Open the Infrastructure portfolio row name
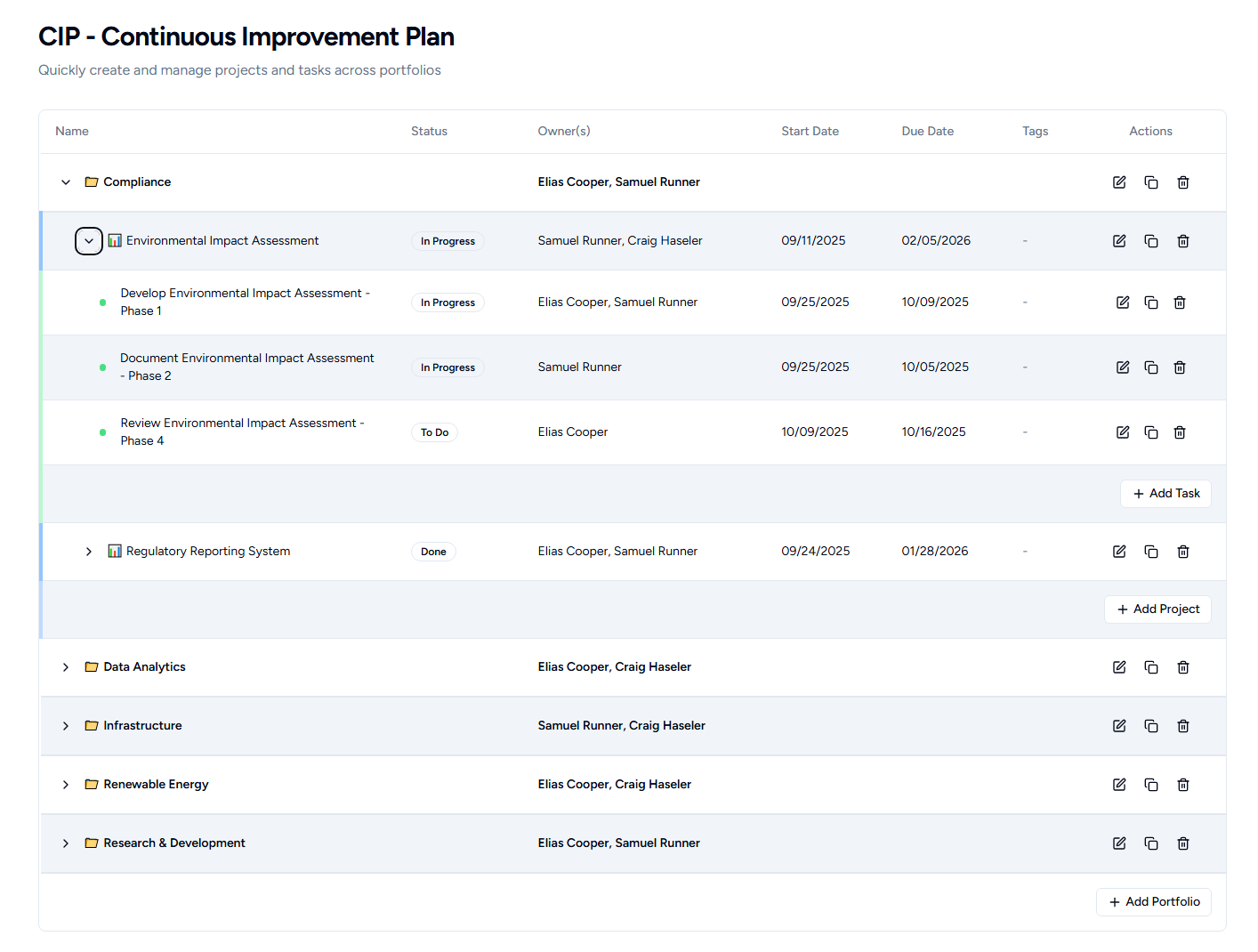This screenshot has height=952, width=1258. point(142,726)
